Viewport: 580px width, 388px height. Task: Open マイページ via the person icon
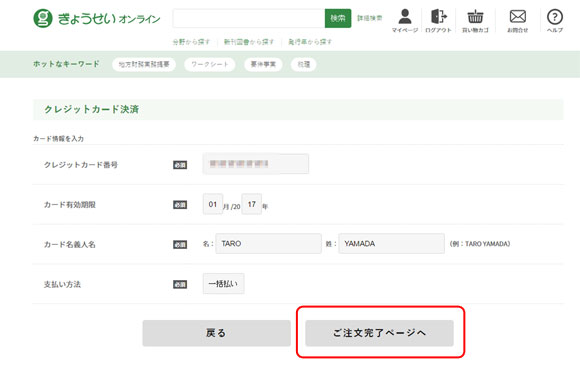tap(405, 21)
